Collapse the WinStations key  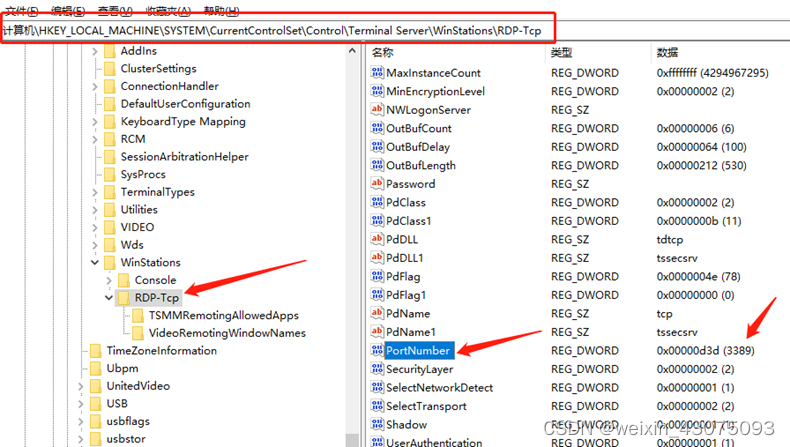(x=95, y=262)
